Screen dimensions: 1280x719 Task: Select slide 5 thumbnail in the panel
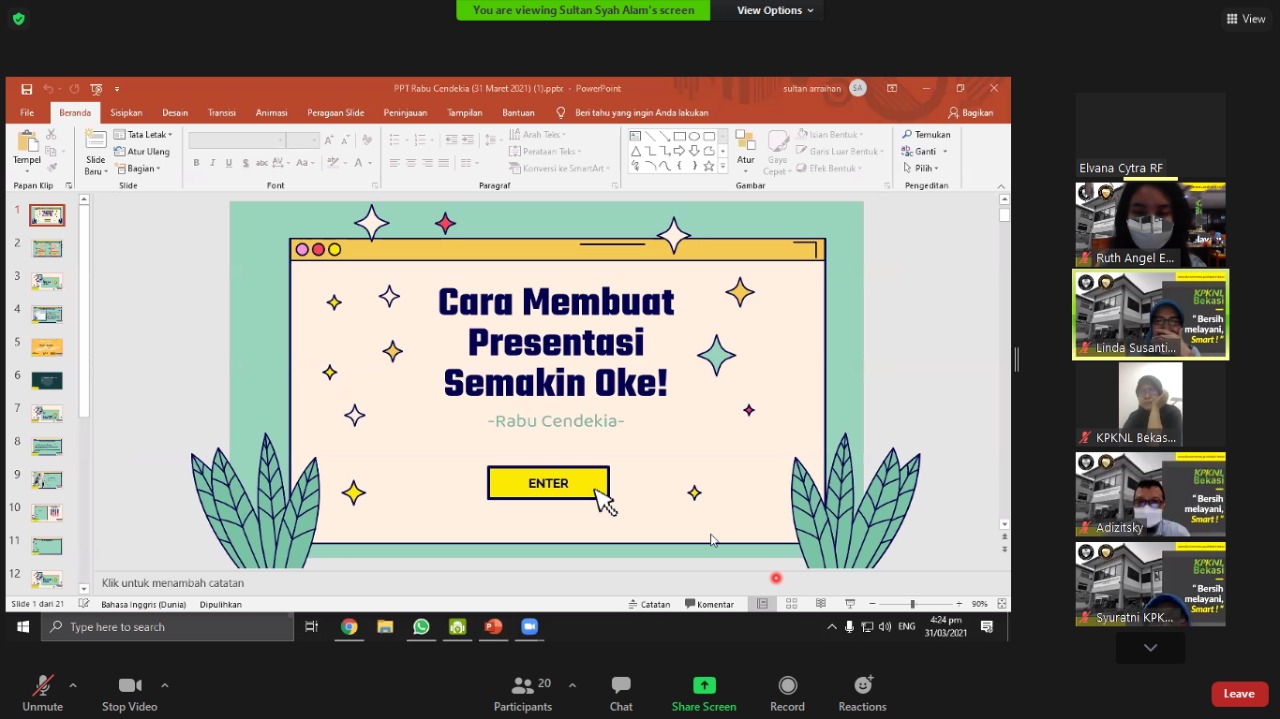coord(47,346)
